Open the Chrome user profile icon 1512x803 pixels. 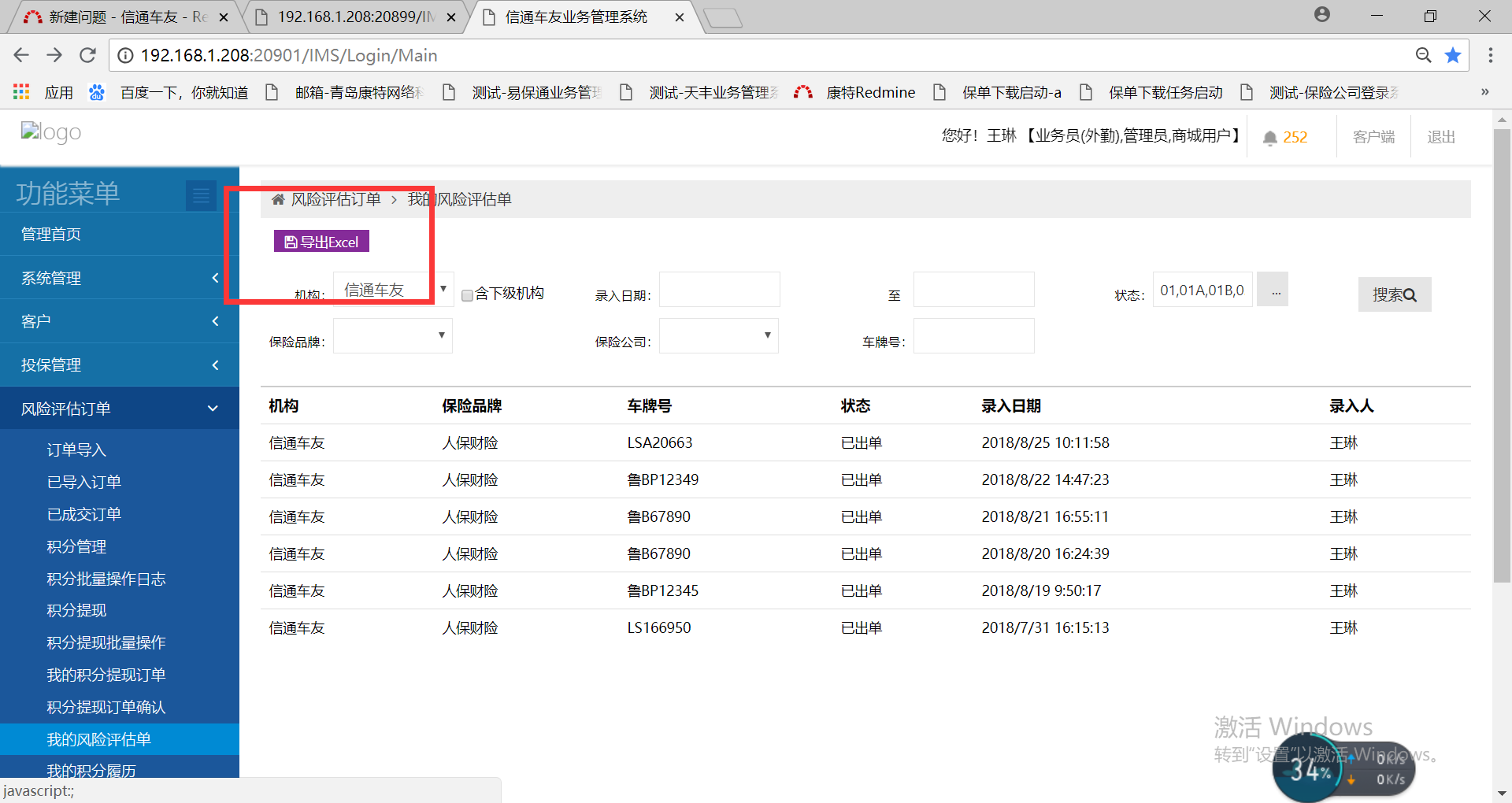[1322, 15]
